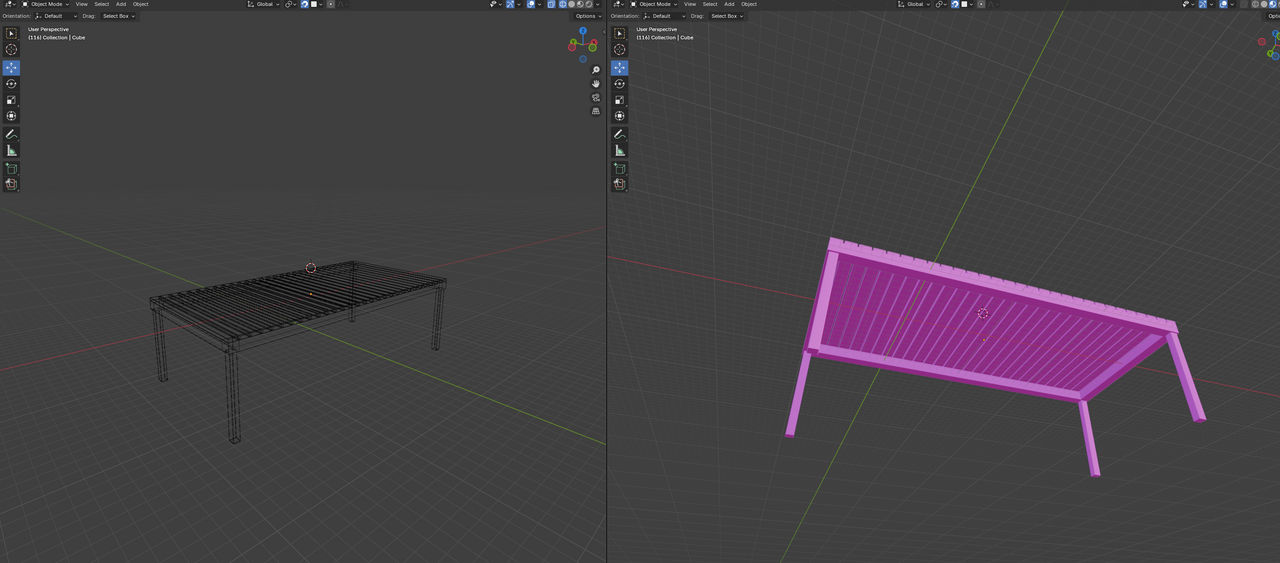Screen dimensions: 1280x563
Task: Click the Options button in left viewport
Action: [x=587, y=16]
